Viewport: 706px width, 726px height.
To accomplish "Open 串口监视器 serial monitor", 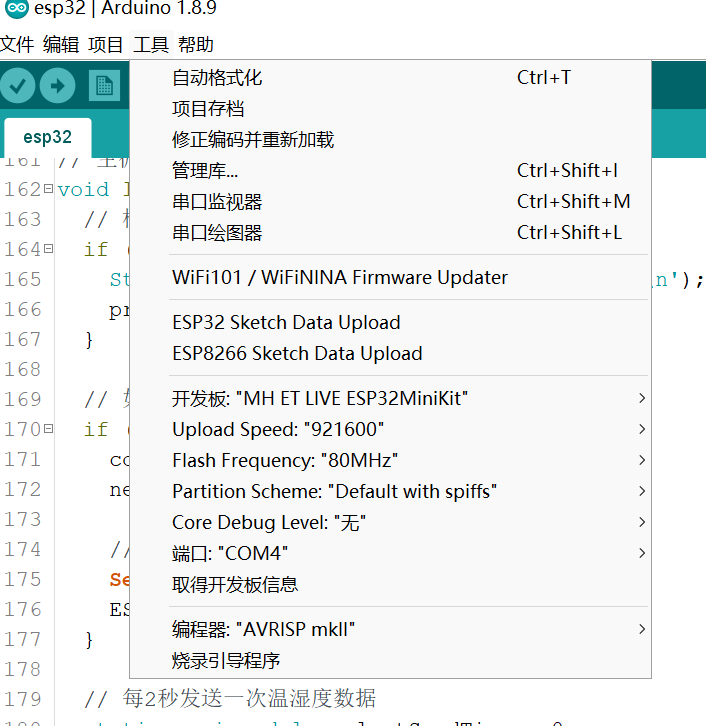I will pyautogui.click(x=390, y=202).
